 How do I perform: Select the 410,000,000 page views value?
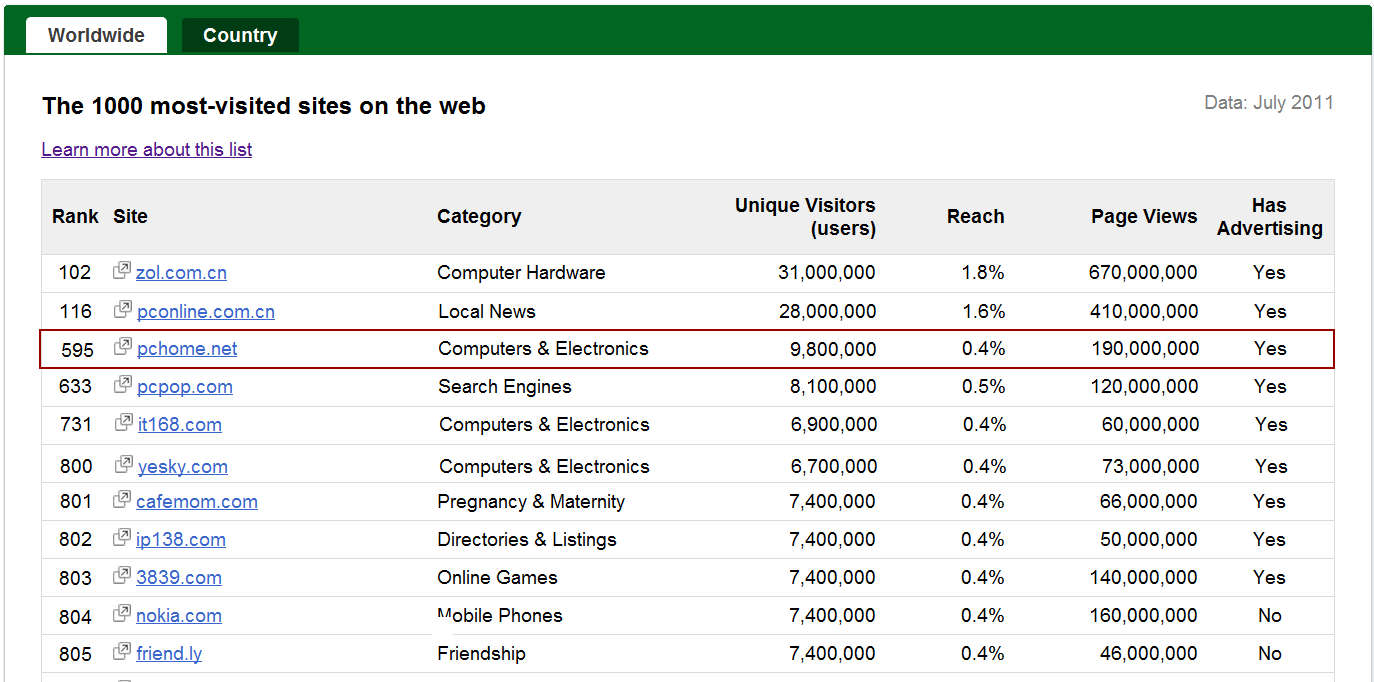coord(1144,312)
